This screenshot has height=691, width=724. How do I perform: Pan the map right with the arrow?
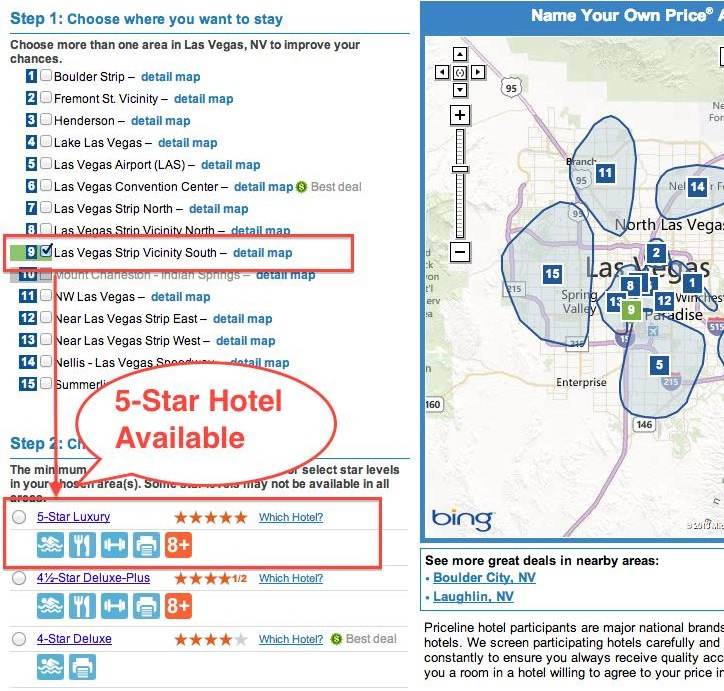(x=478, y=72)
